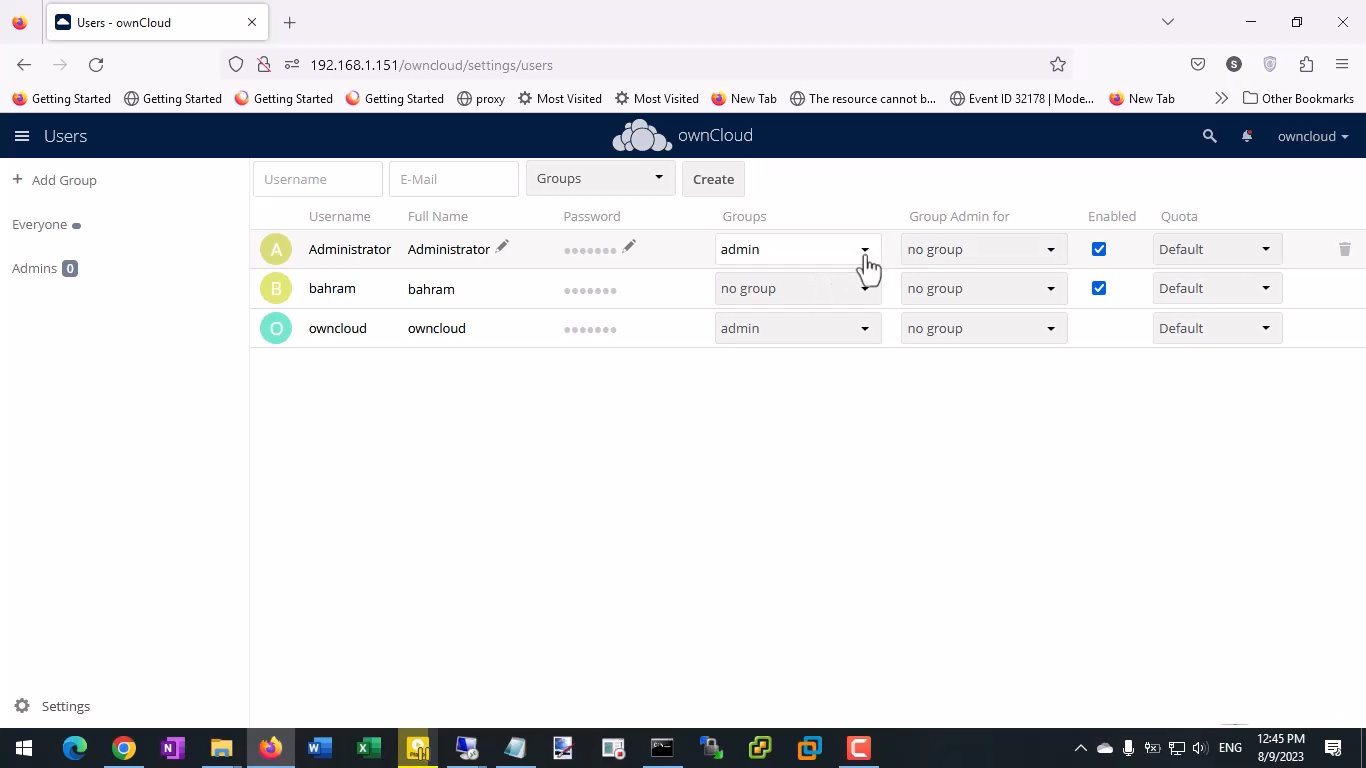Click the ownCloud cloud logo
The height and width of the screenshot is (768, 1366).
click(x=642, y=136)
